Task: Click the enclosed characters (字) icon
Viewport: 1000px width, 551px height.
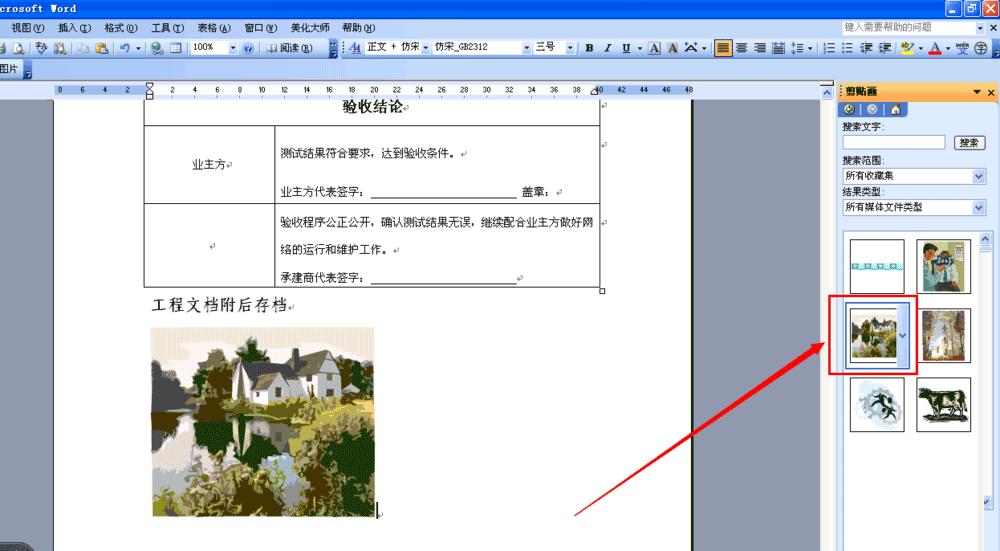Action: pyautogui.click(x=981, y=48)
